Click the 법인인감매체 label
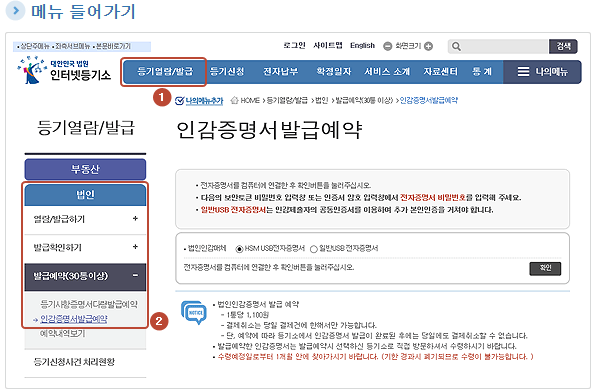 click(207, 249)
